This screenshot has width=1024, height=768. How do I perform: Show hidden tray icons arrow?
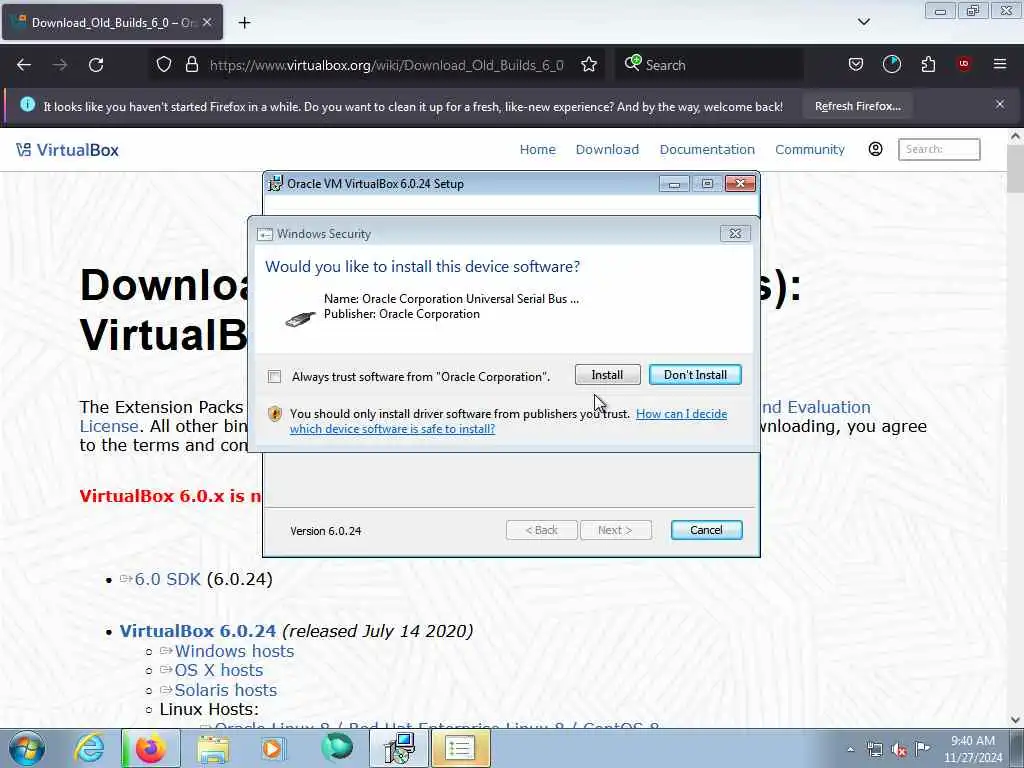coord(850,749)
